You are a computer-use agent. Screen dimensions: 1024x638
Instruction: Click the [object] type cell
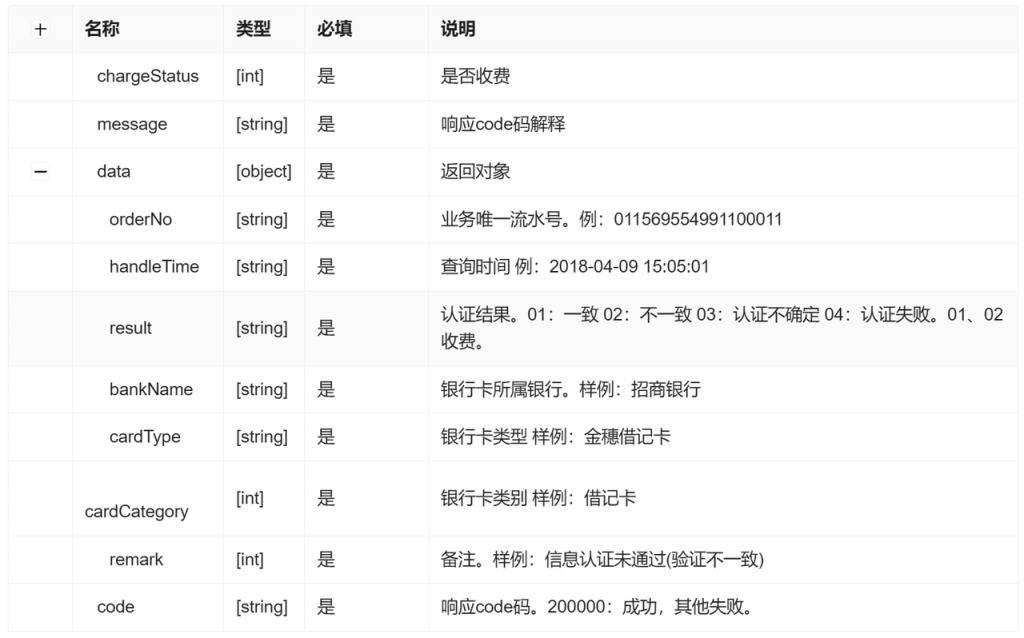tap(264, 172)
